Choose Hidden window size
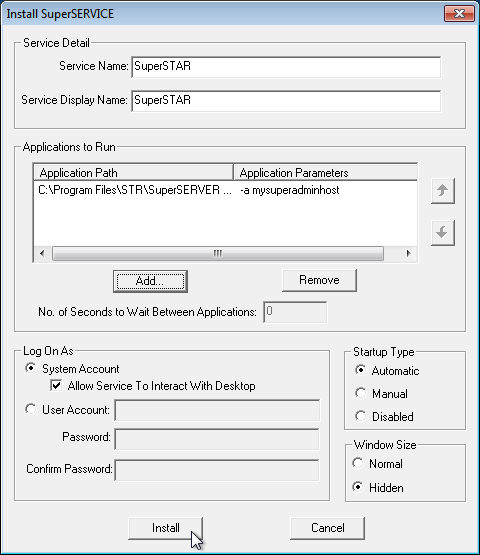 (358, 487)
